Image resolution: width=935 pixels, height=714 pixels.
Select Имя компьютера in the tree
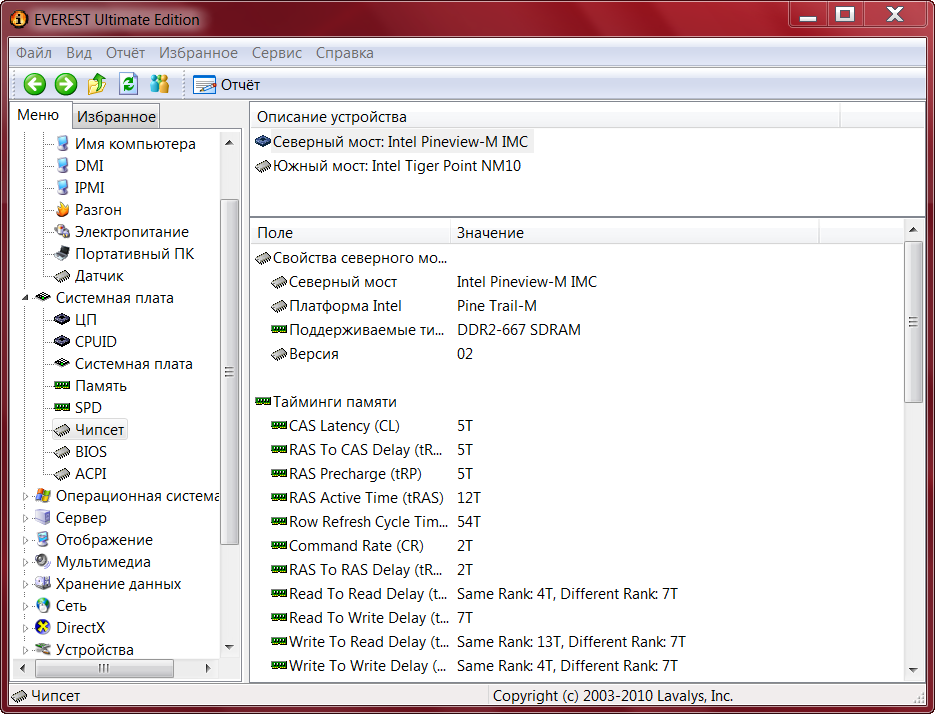pos(135,144)
